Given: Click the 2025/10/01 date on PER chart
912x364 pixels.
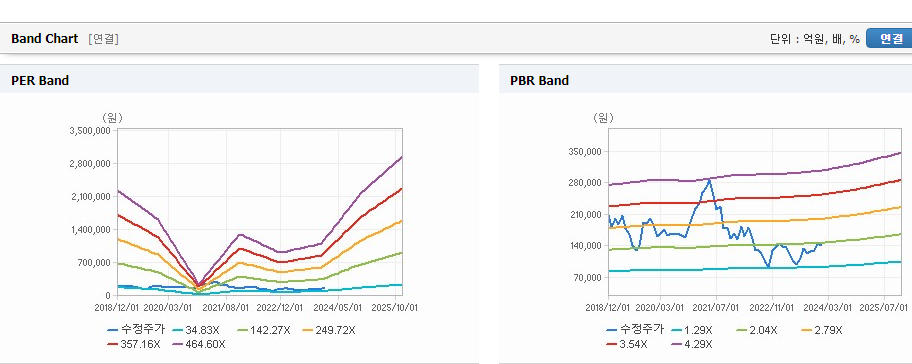Looking at the screenshot, I should pos(395,307).
